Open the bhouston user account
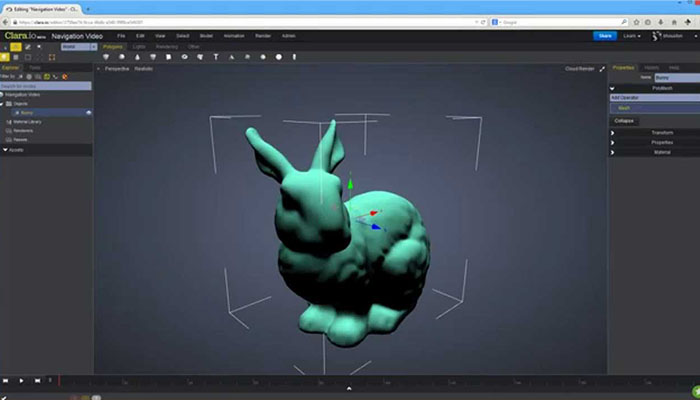This screenshot has height=400, width=700. [x=672, y=36]
